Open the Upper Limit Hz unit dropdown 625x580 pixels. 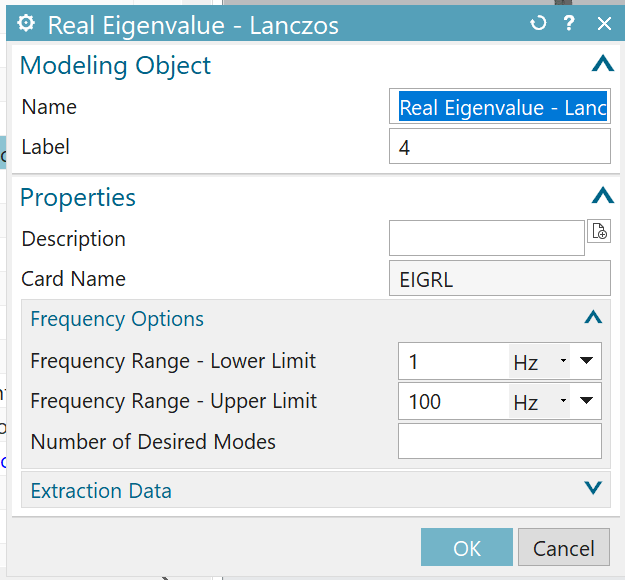click(x=538, y=402)
